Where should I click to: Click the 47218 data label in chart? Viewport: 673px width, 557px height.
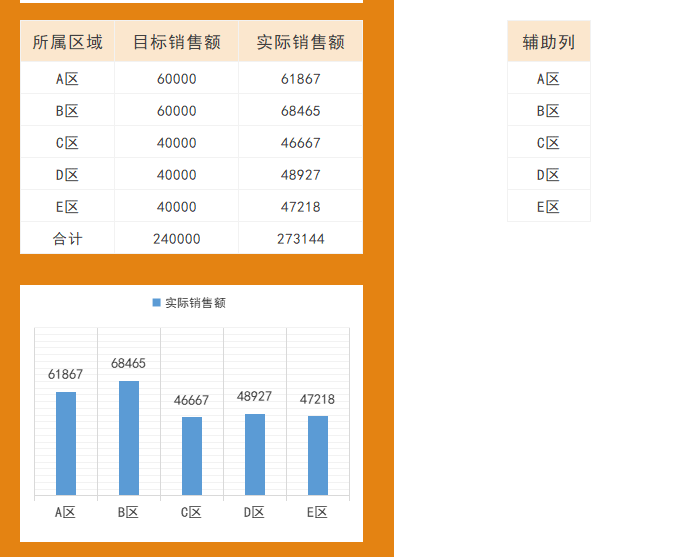click(317, 400)
